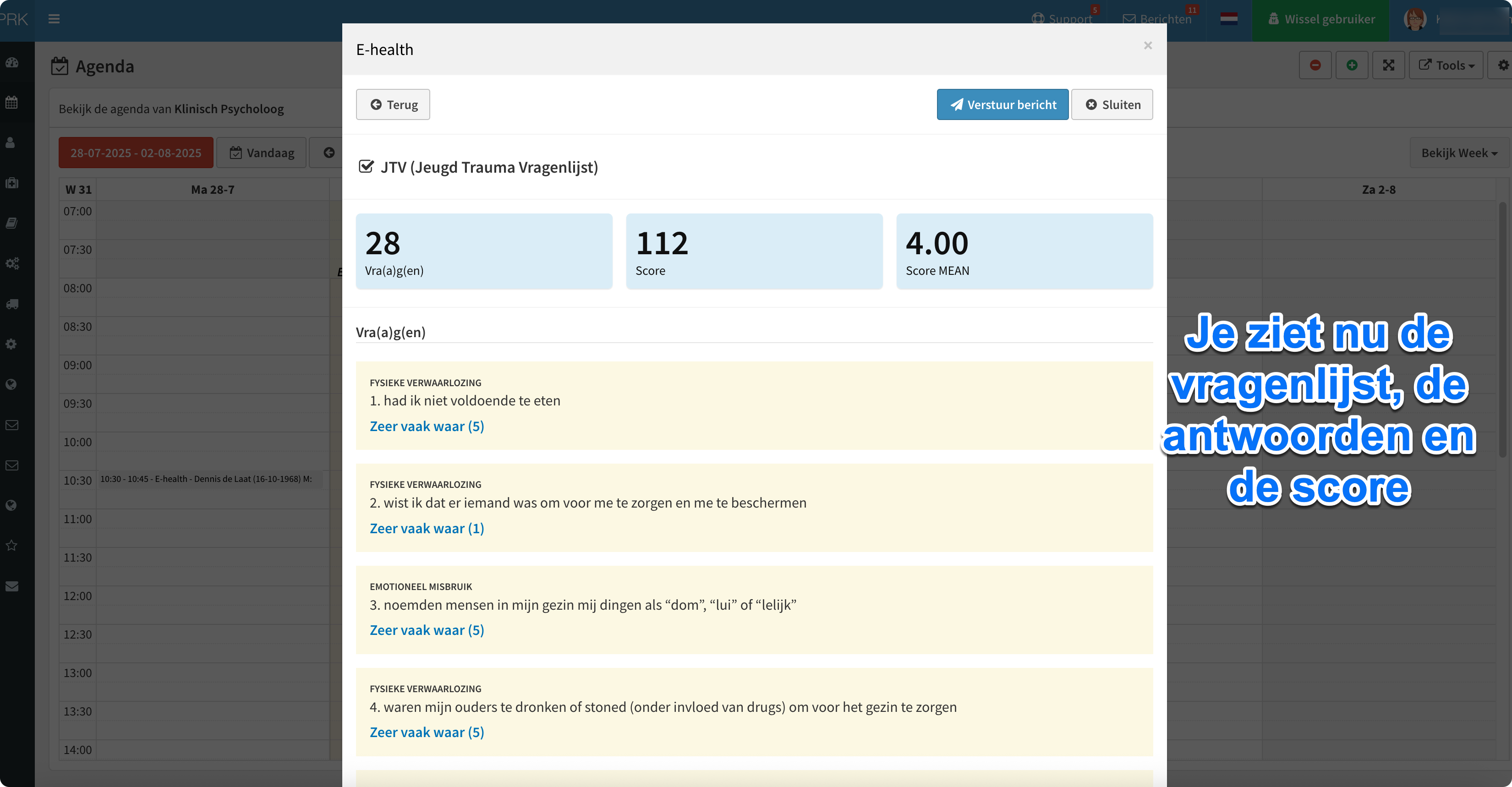This screenshot has height=787, width=1512.
Task: Click the 28 Vra(a)g(en) summary card
Action: (x=484, y=251)
